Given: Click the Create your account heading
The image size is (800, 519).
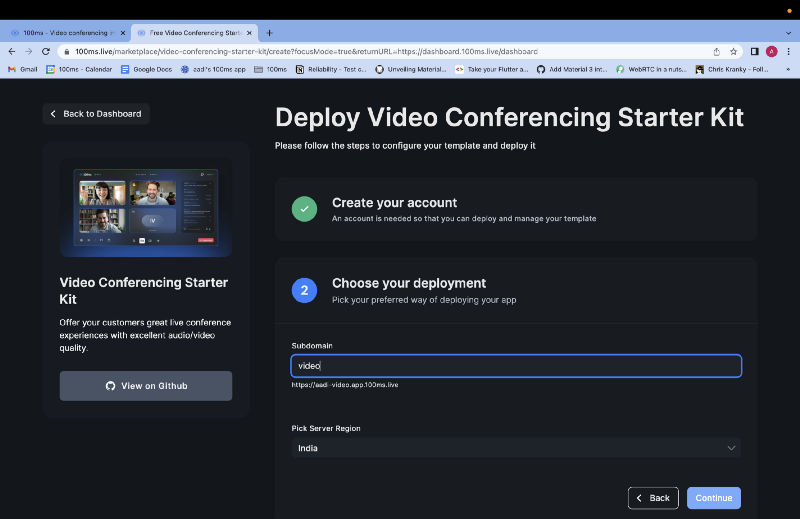Looking at the screenshot, I should coord(394,203).
